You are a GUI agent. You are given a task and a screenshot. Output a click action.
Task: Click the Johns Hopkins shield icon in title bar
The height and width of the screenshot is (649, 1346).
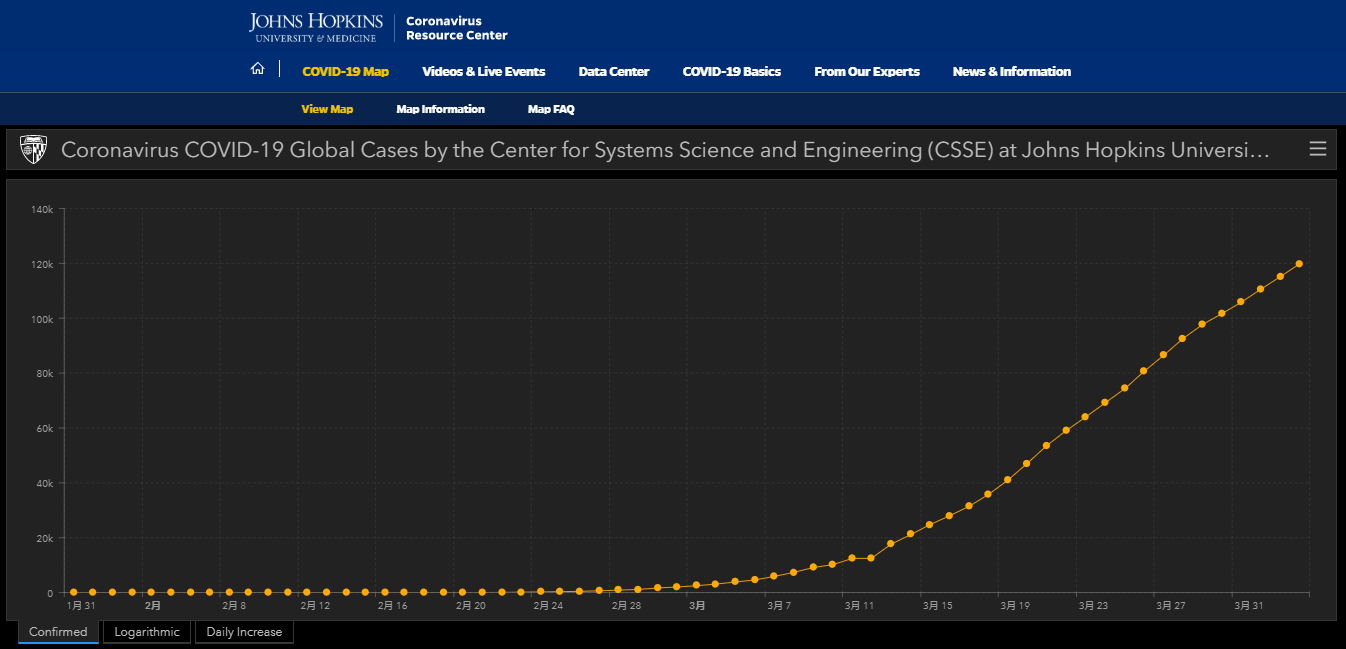[33, 150]
